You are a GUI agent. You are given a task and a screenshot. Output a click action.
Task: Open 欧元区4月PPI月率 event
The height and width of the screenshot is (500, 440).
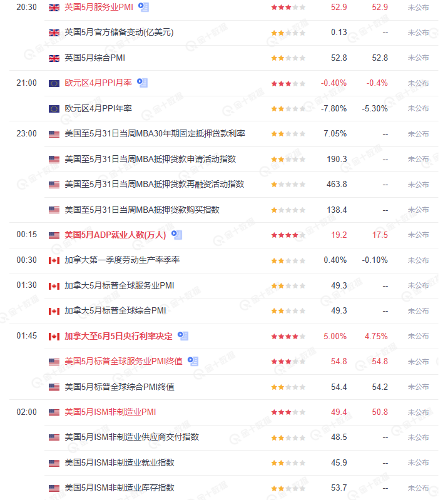[x=98, y=82]
